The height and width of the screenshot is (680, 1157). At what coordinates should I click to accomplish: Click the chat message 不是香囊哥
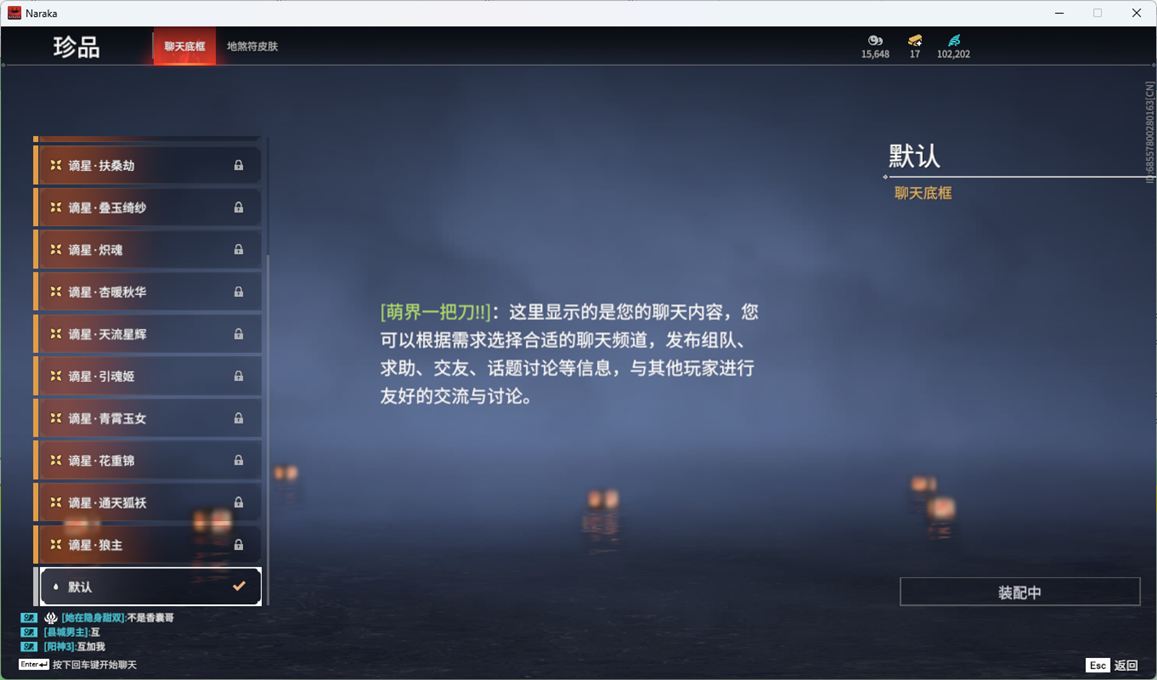coord(151,617)
